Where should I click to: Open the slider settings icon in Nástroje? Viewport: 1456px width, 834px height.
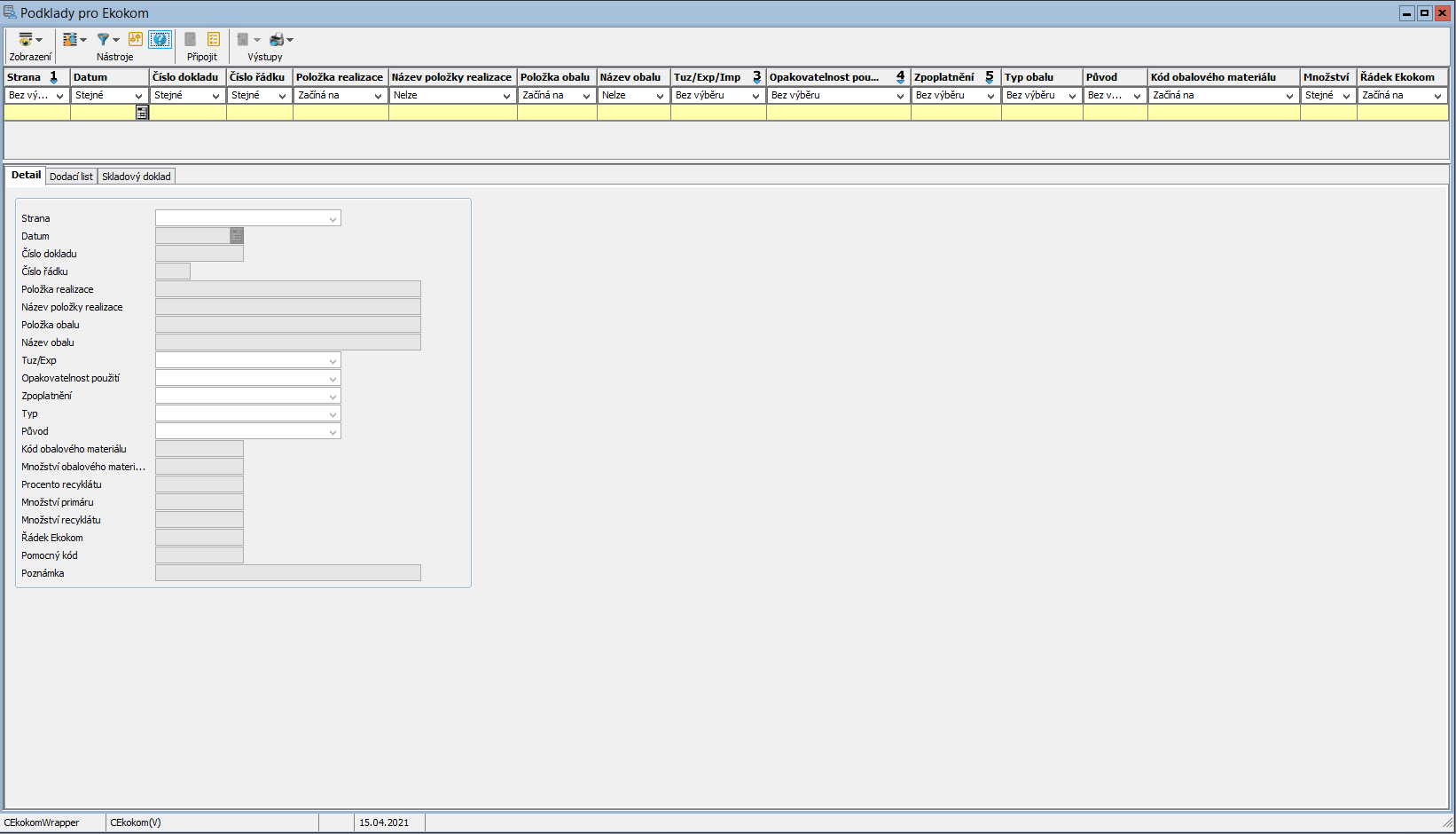pyautogui.click(x=136, y=39)
